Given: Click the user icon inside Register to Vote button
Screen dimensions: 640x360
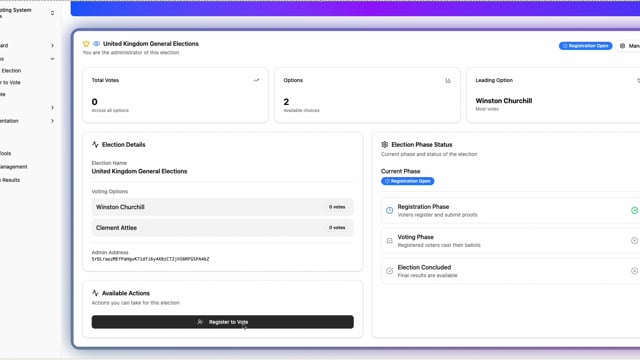Looking at the screenshot, I should click(x=200, y=322).
